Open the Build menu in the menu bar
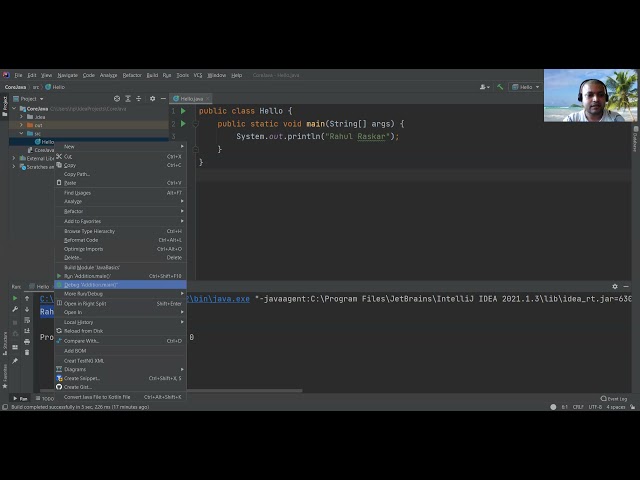The height and width of the screenshot is (480, 640). coord(152,75)
